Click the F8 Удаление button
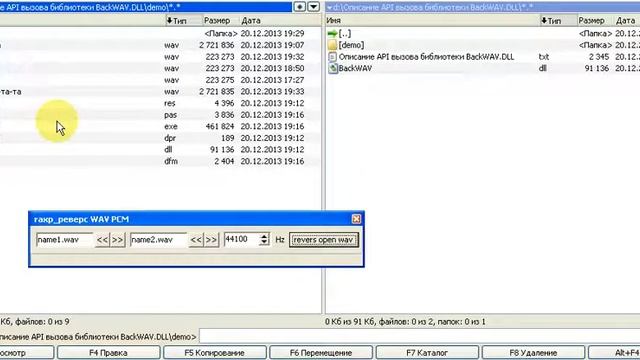The height and width of the screenshot is (360, 640). click(533, 353)
